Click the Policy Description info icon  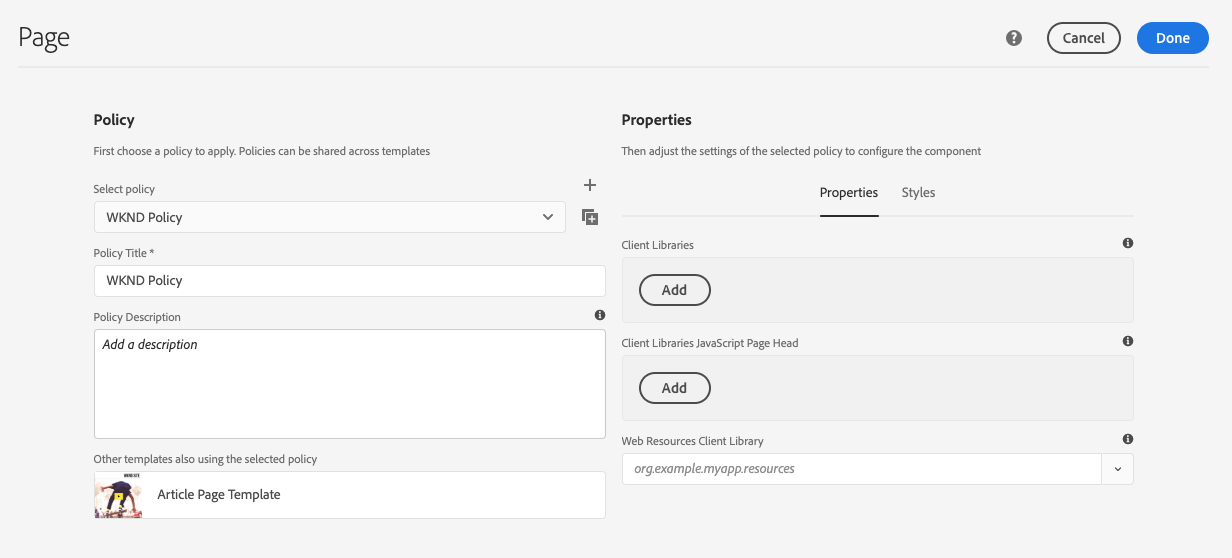[x=600, y=315]
